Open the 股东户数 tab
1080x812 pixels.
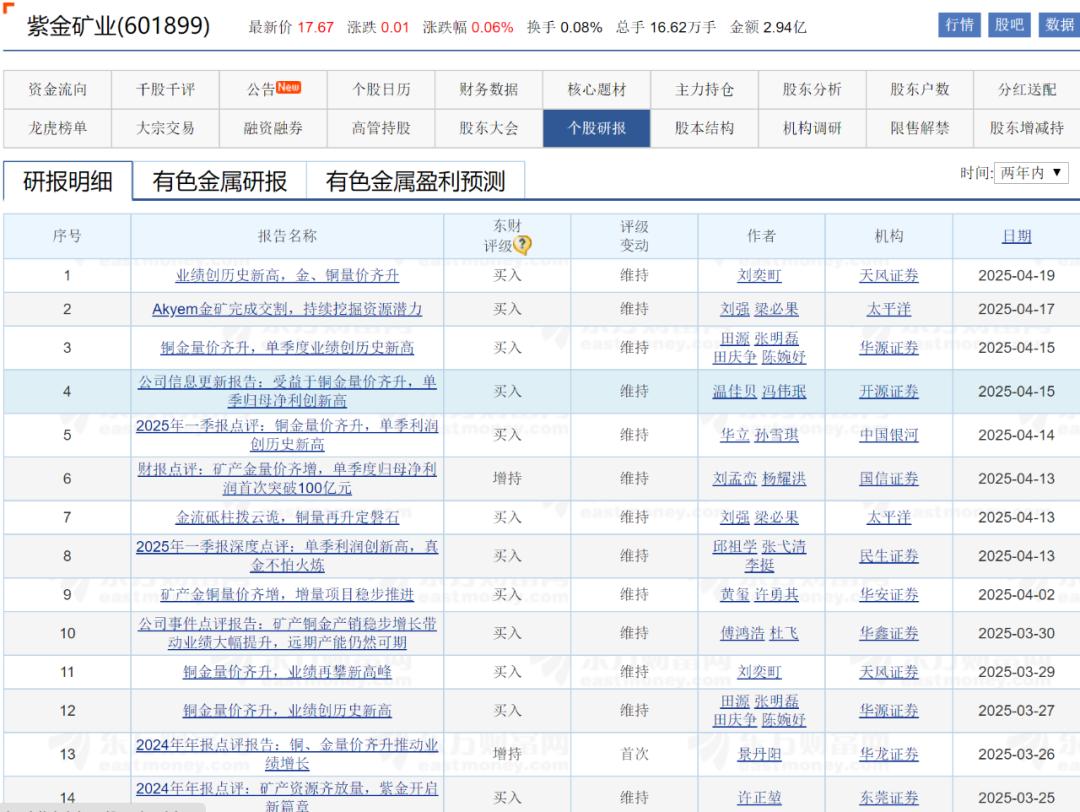920,90
